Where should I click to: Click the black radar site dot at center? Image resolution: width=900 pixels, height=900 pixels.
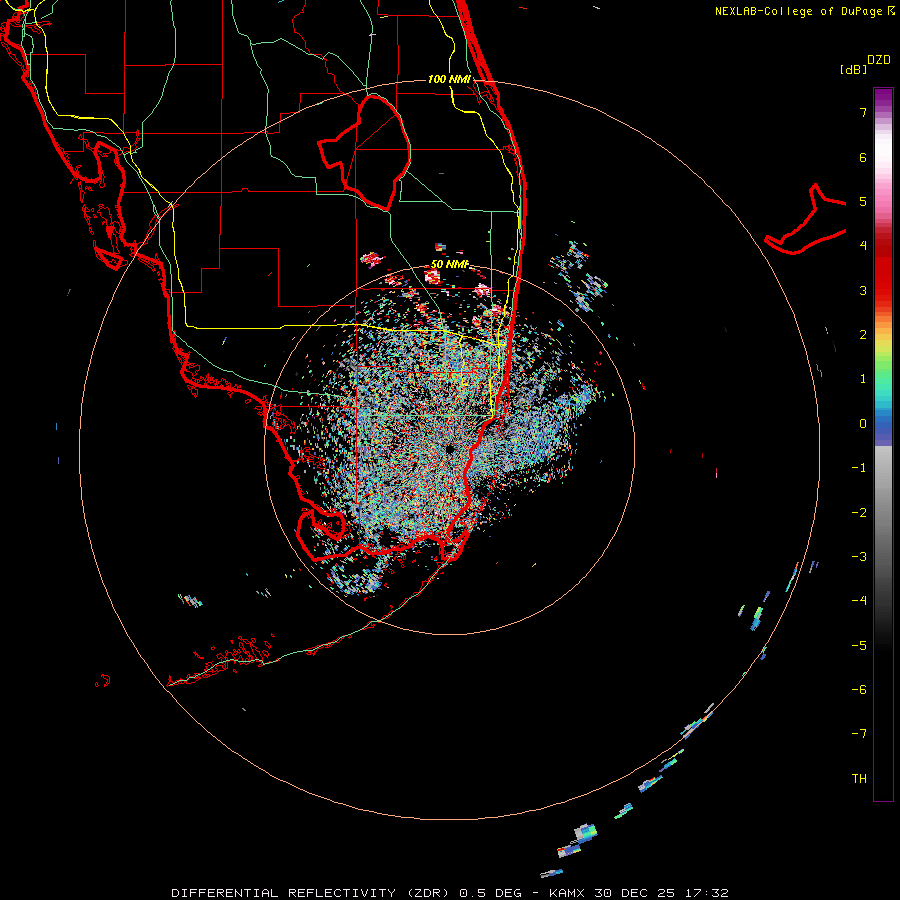click(x=449, y=449)
